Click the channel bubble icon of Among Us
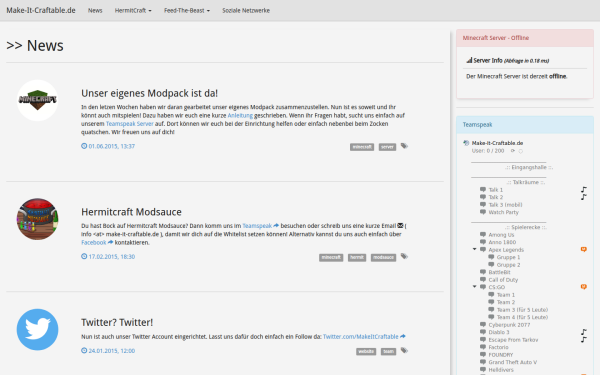Screen dimensions: 600x375 tap(483, 235)
